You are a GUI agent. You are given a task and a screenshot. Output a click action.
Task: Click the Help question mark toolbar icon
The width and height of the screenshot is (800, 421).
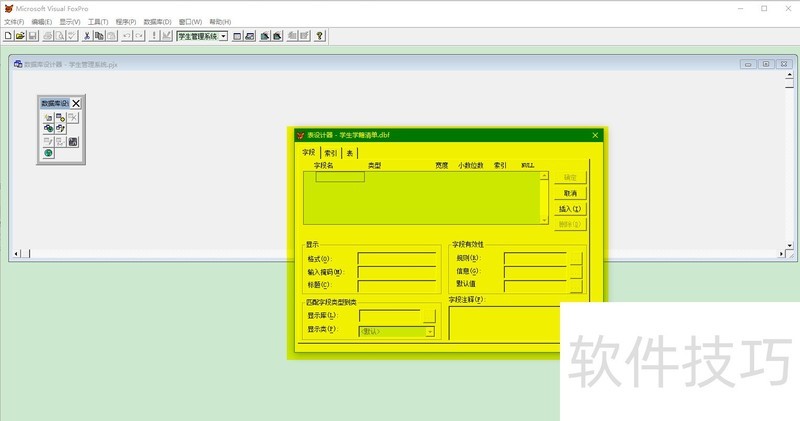(x=319, y=36)
